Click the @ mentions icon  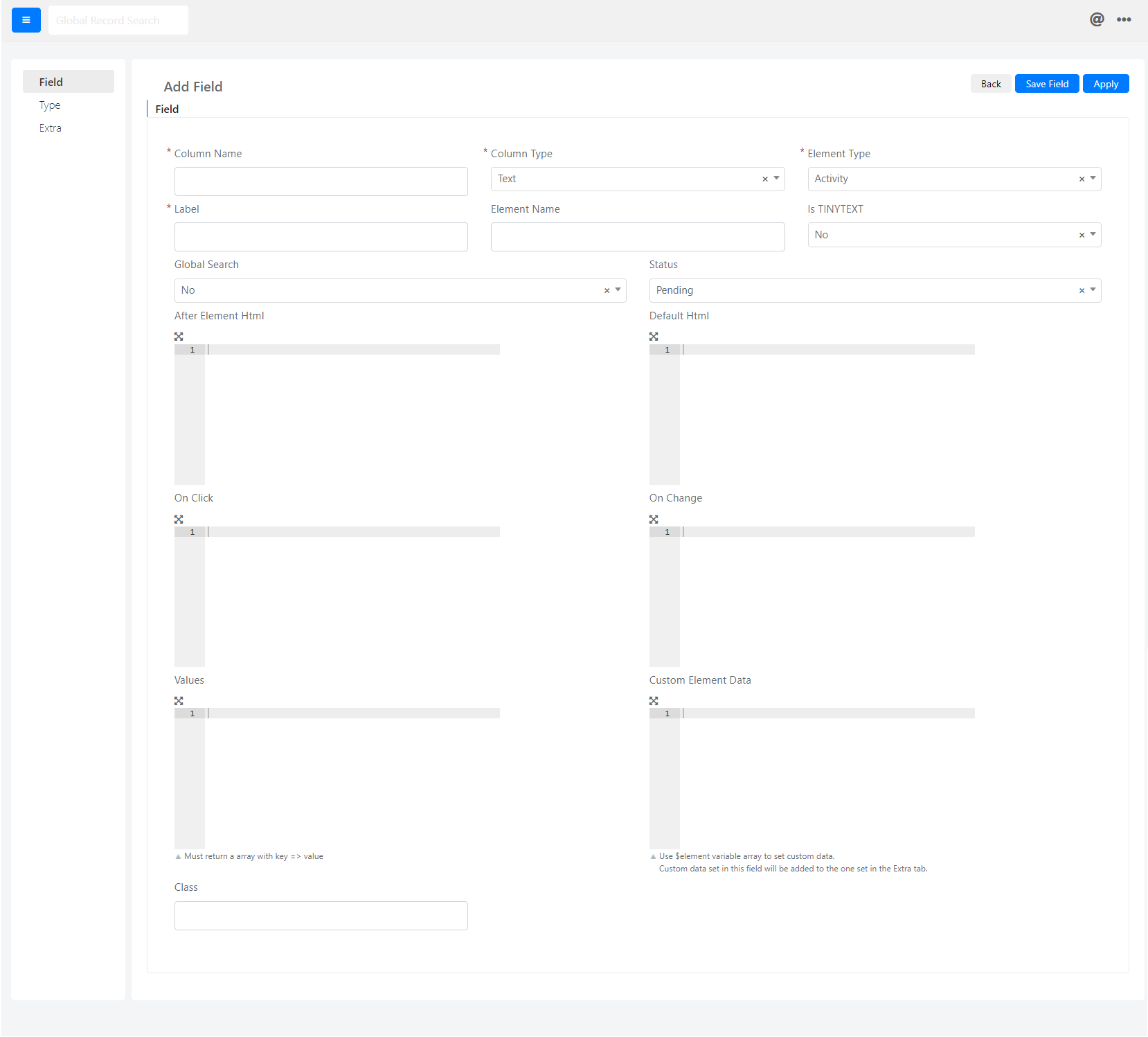pyautogui.click(x=1097, y=19)
